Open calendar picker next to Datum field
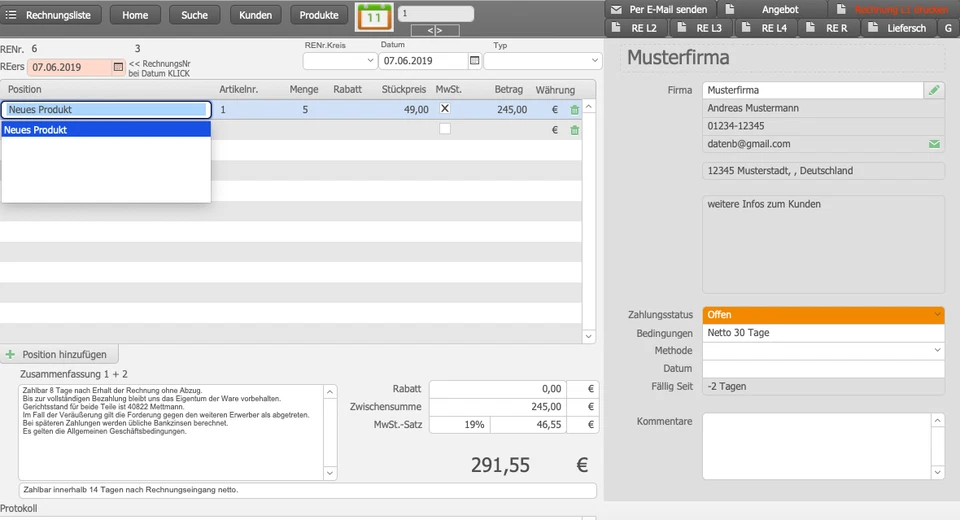The width and height of the screenshot is (960, 520). click(474, 61)
